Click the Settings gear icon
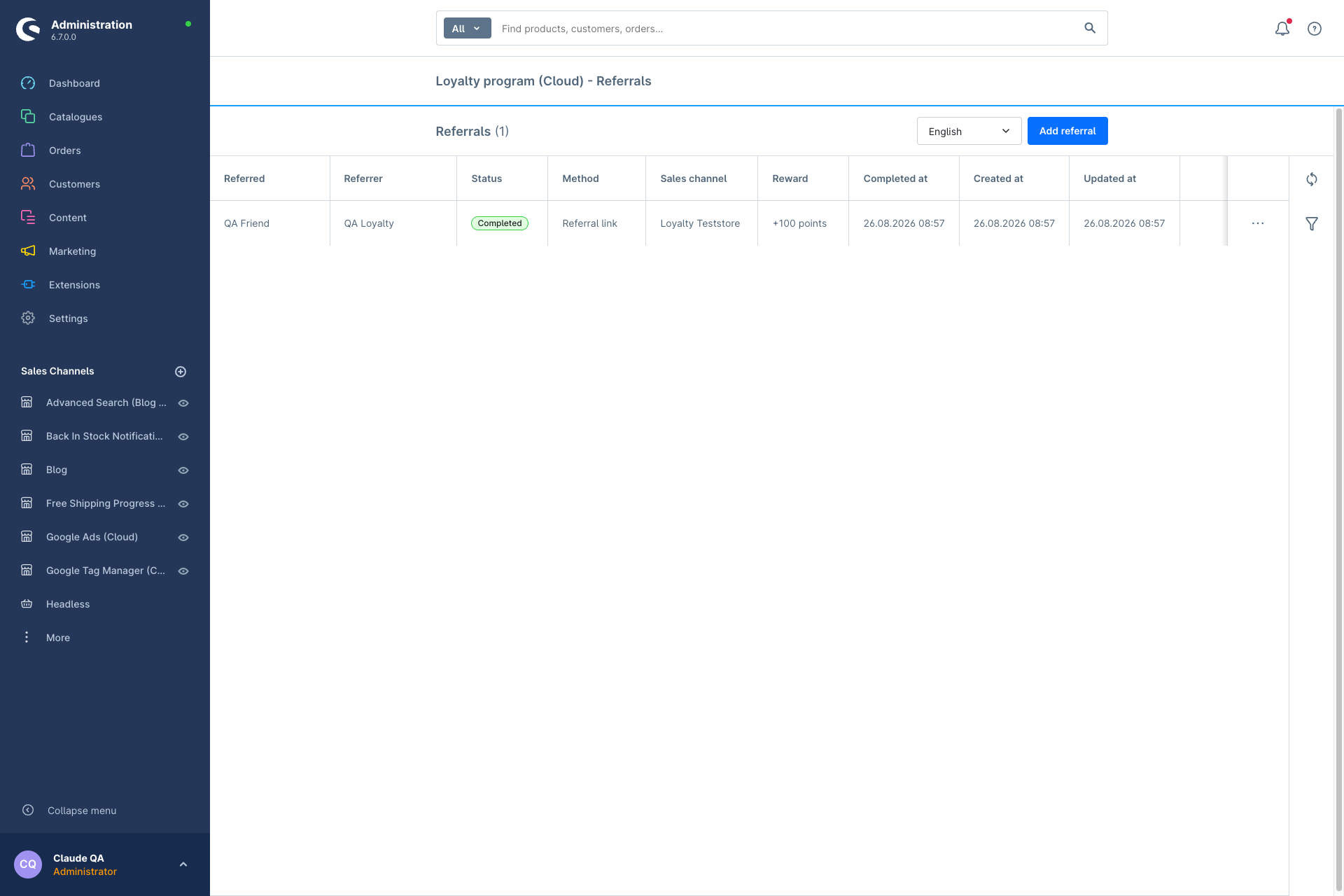Image resolution: width=1344 pixels, height=896 pixels. click(28, 318)
